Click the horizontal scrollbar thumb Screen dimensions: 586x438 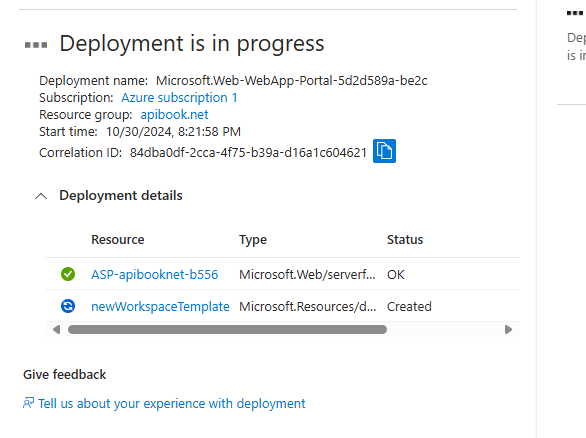(227, 330)
